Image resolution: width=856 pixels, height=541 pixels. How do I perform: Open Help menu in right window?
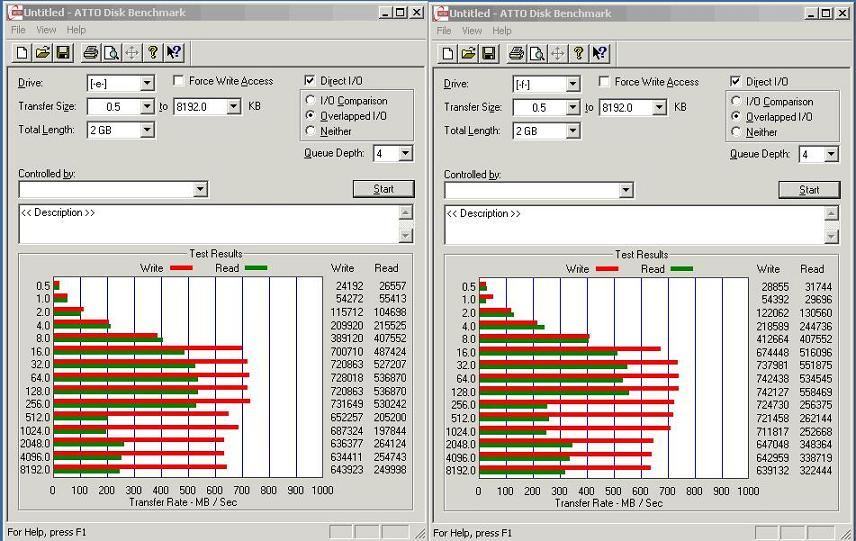(502, 31)
